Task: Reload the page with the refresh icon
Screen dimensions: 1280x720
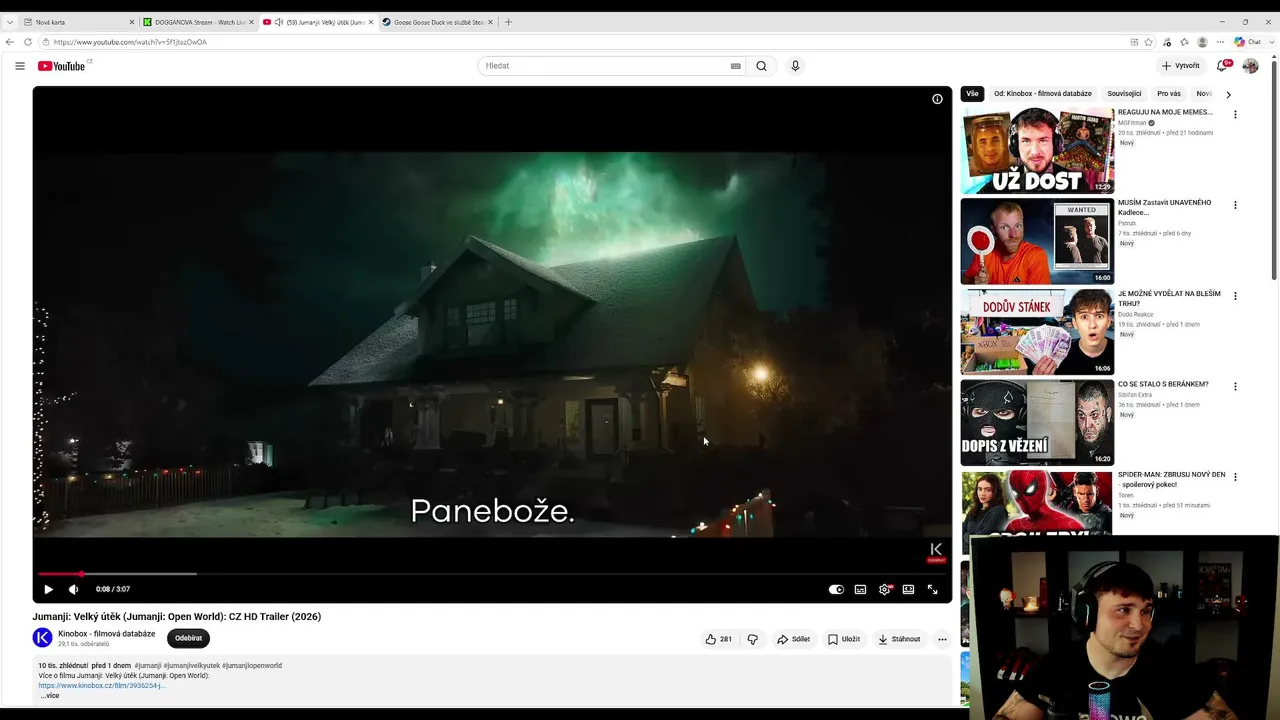Action: 28,42
